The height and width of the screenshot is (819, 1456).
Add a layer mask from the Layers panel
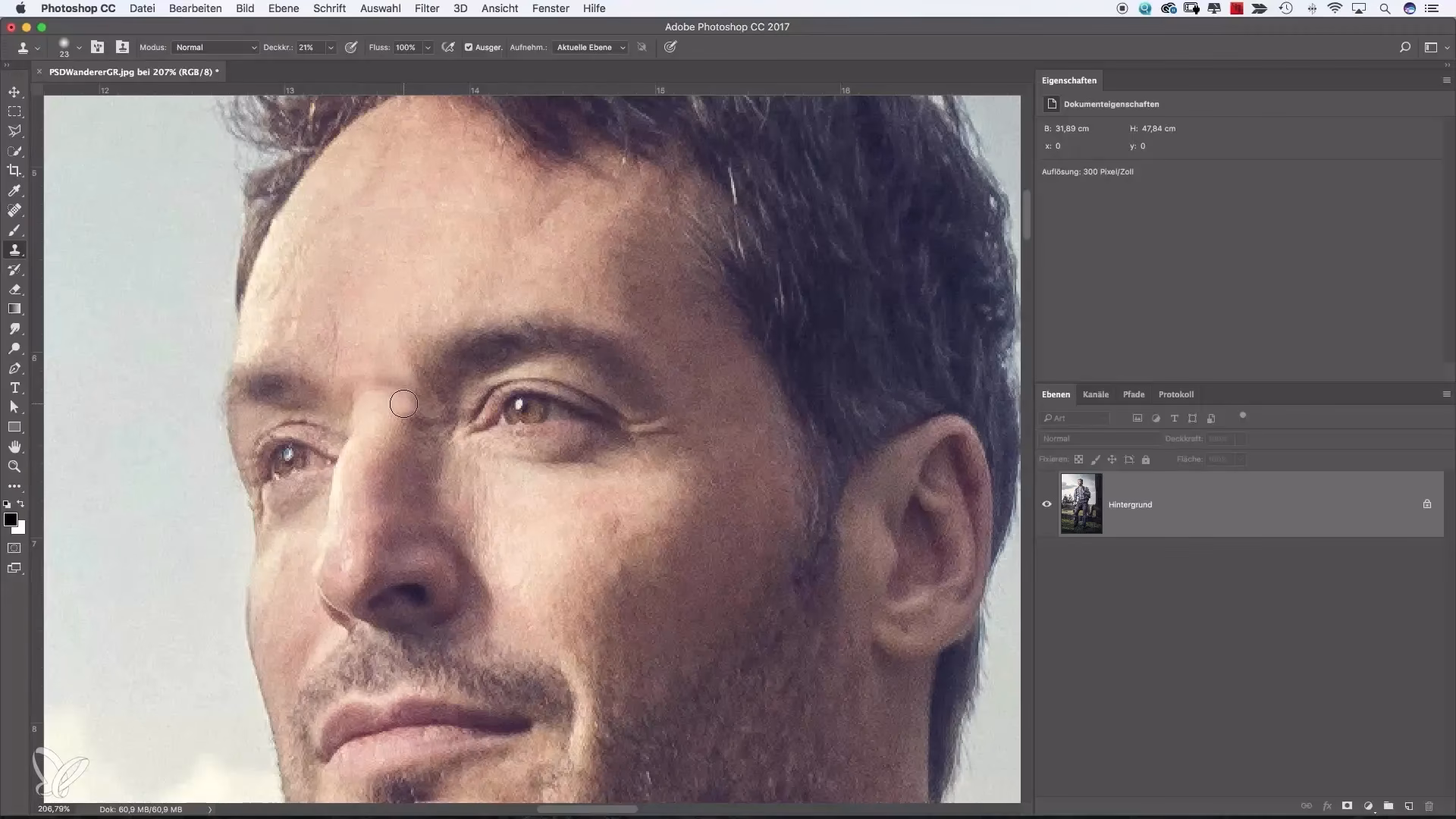(1348, 806)
